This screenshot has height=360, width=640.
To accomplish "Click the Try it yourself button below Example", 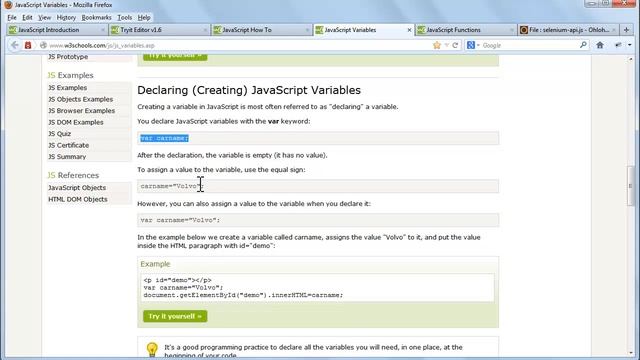I will point(175,316).
